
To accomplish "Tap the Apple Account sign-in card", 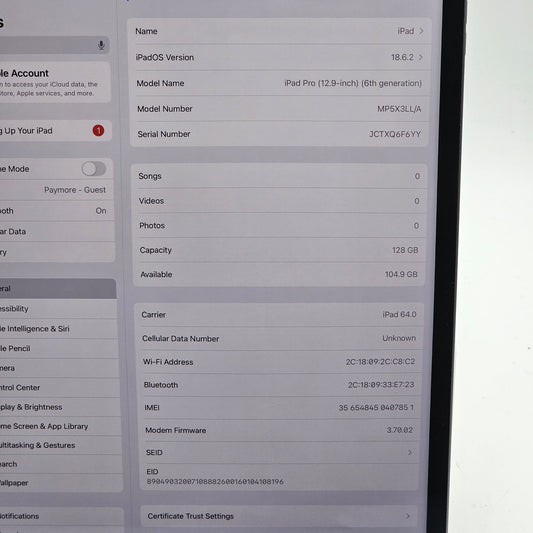I will [55, 82].
